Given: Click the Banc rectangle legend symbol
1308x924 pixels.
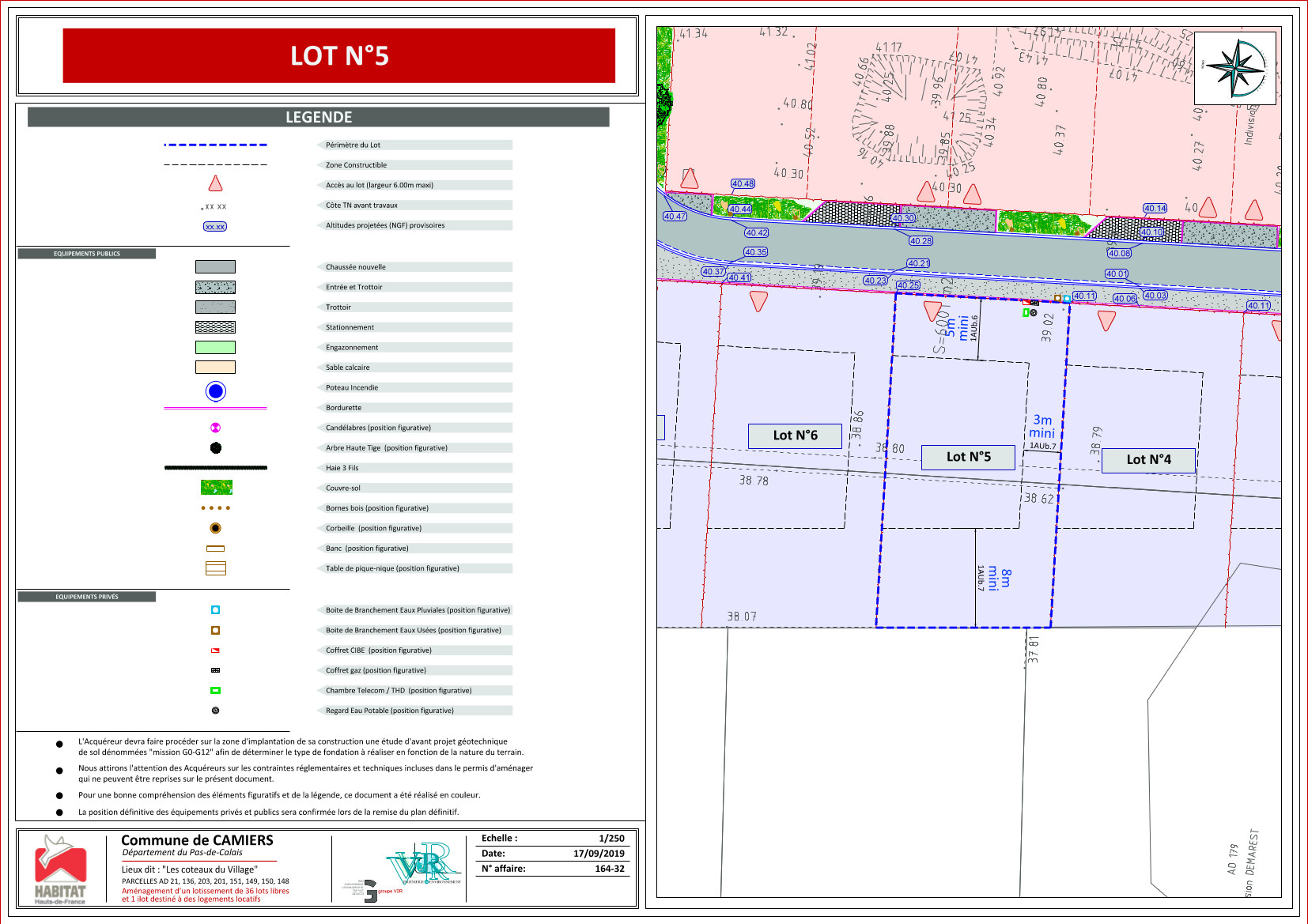Looking at the screenshot, I should [215, 549].
